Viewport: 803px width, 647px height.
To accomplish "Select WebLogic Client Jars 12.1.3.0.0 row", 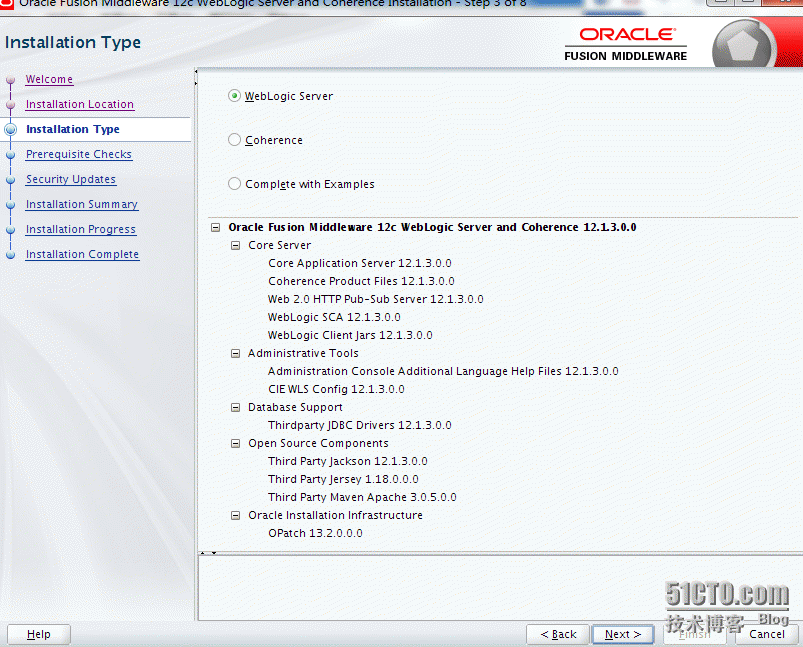I will [x=350, y=335].
